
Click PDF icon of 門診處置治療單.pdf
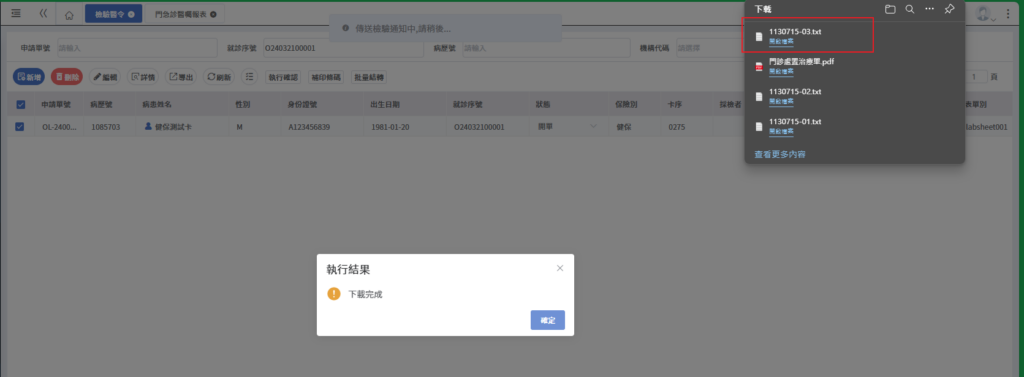[x=759, y=67]
